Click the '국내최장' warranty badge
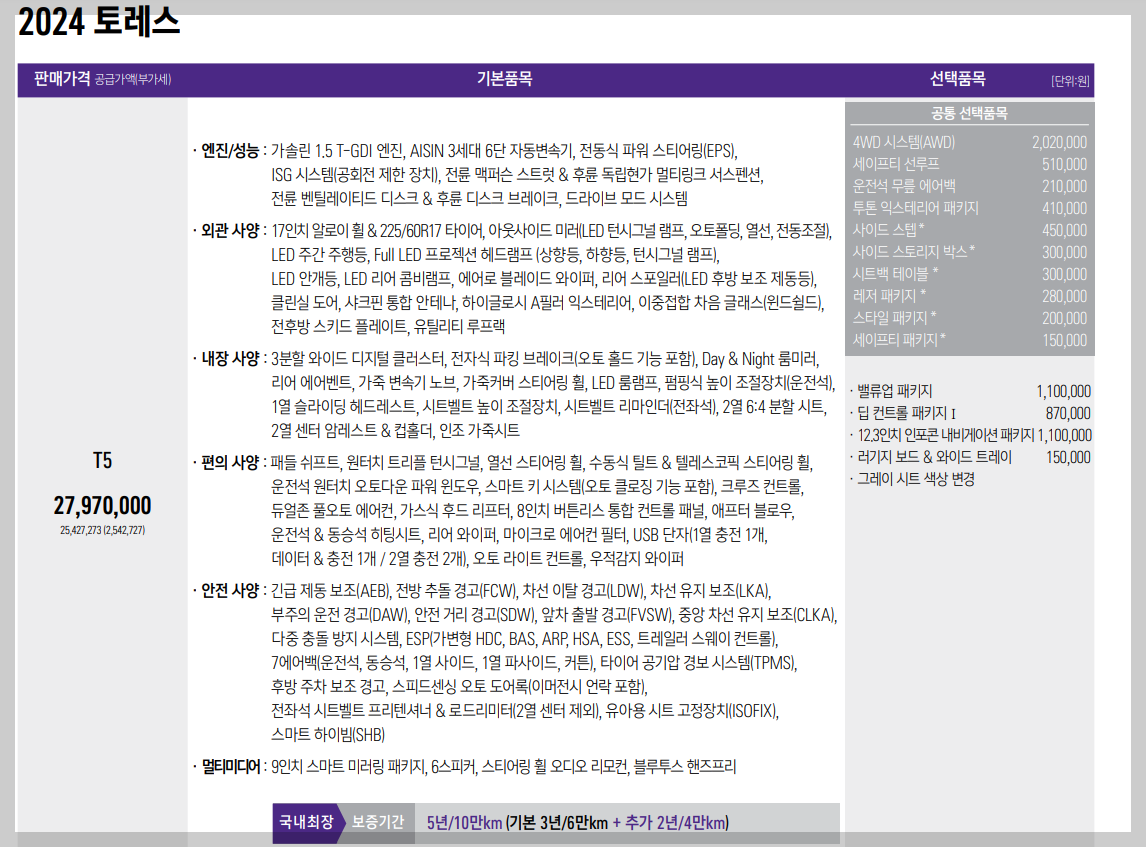 pos(306,821)
